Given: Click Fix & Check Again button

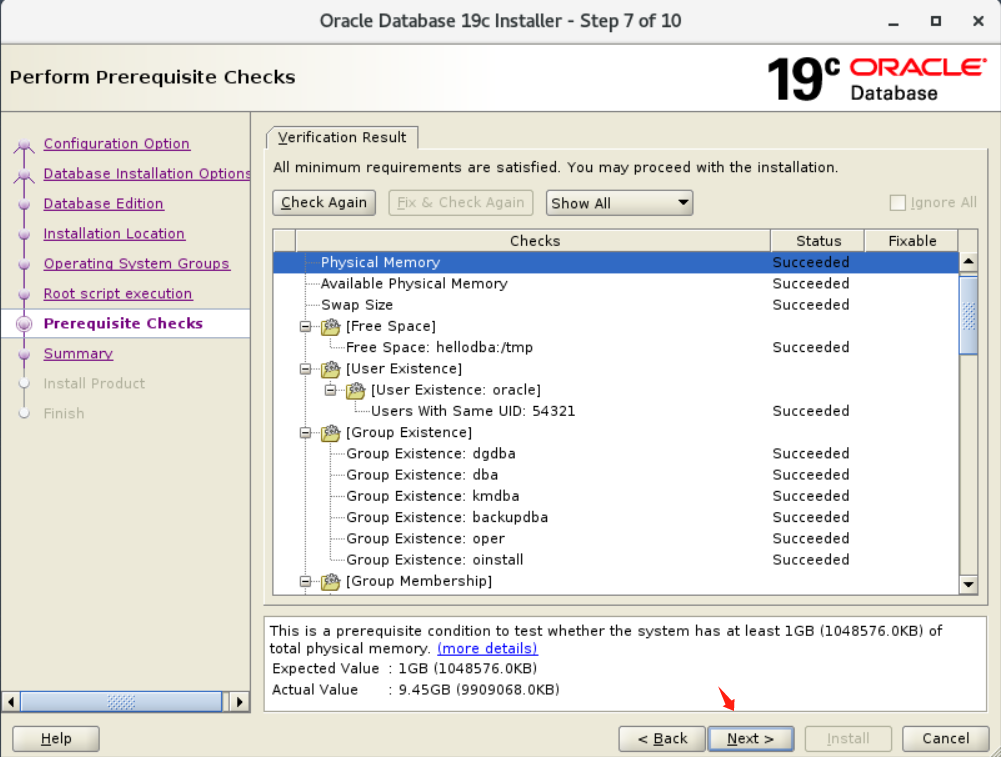Looking at the screenshot, I should tap(460, 203).
